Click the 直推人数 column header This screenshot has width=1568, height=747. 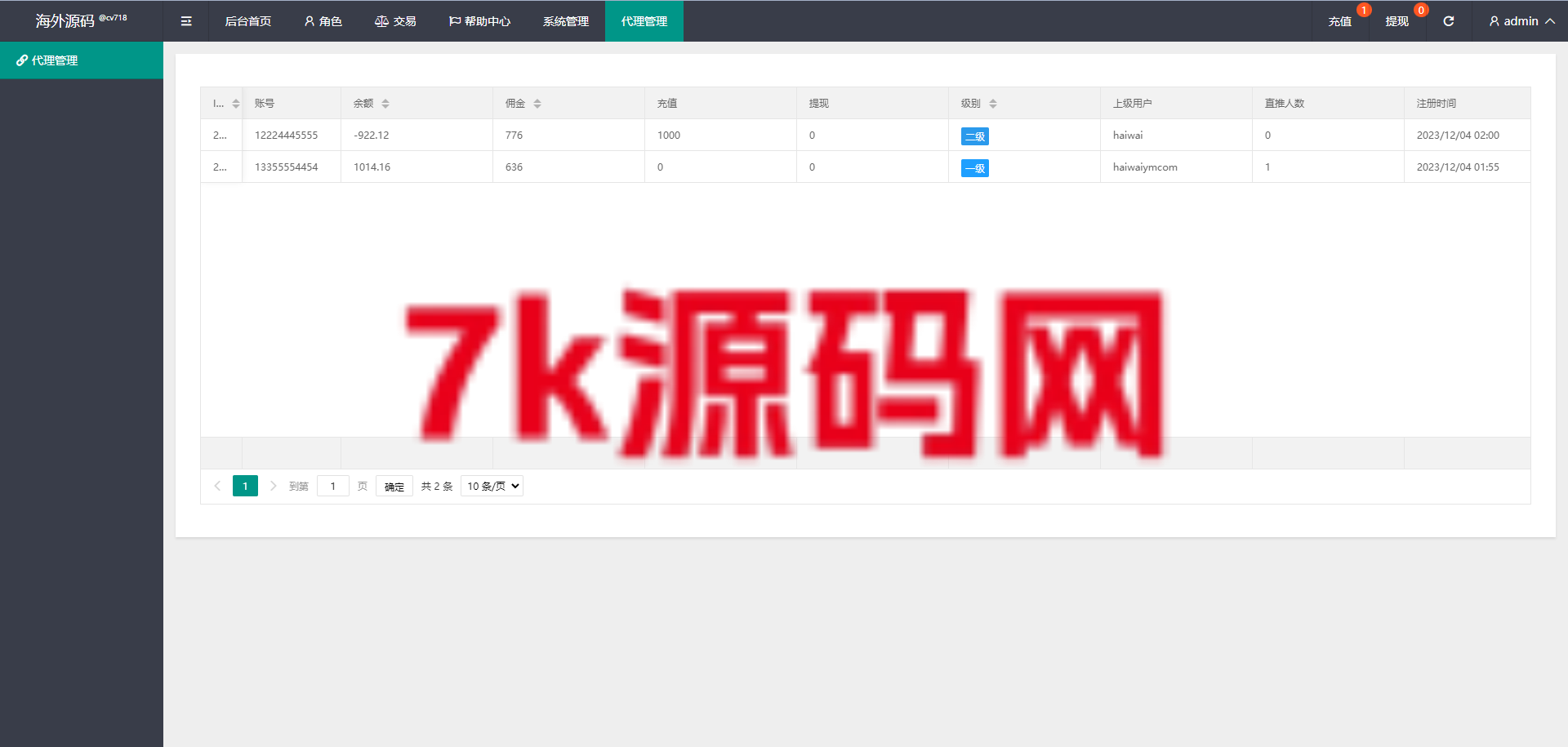1328,104
